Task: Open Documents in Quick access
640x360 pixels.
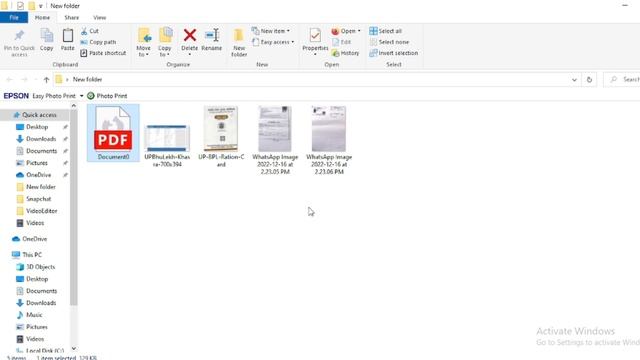Action: coord(41,151)
